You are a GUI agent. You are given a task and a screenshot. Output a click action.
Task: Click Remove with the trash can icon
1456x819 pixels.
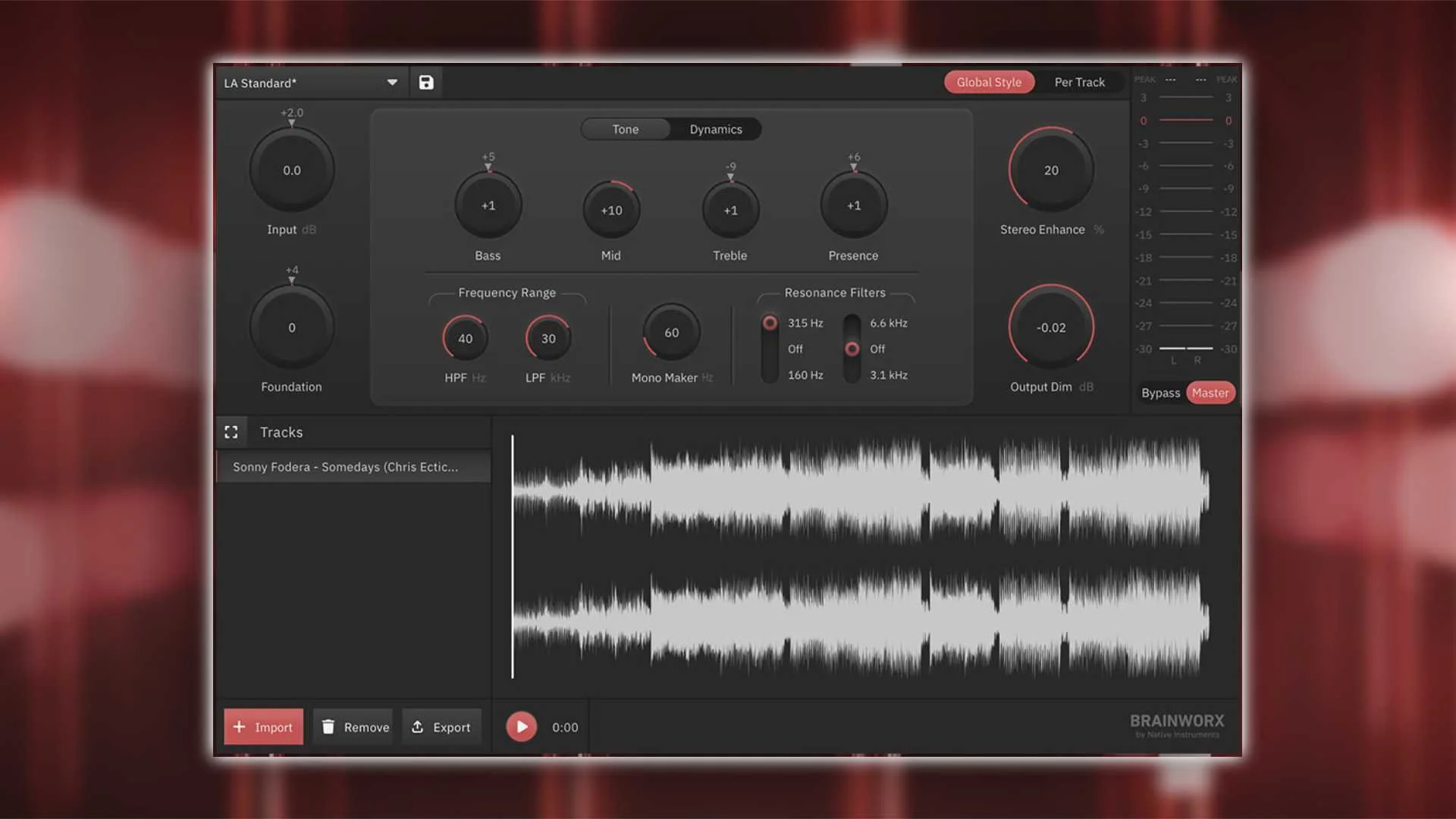pos(355,727)
